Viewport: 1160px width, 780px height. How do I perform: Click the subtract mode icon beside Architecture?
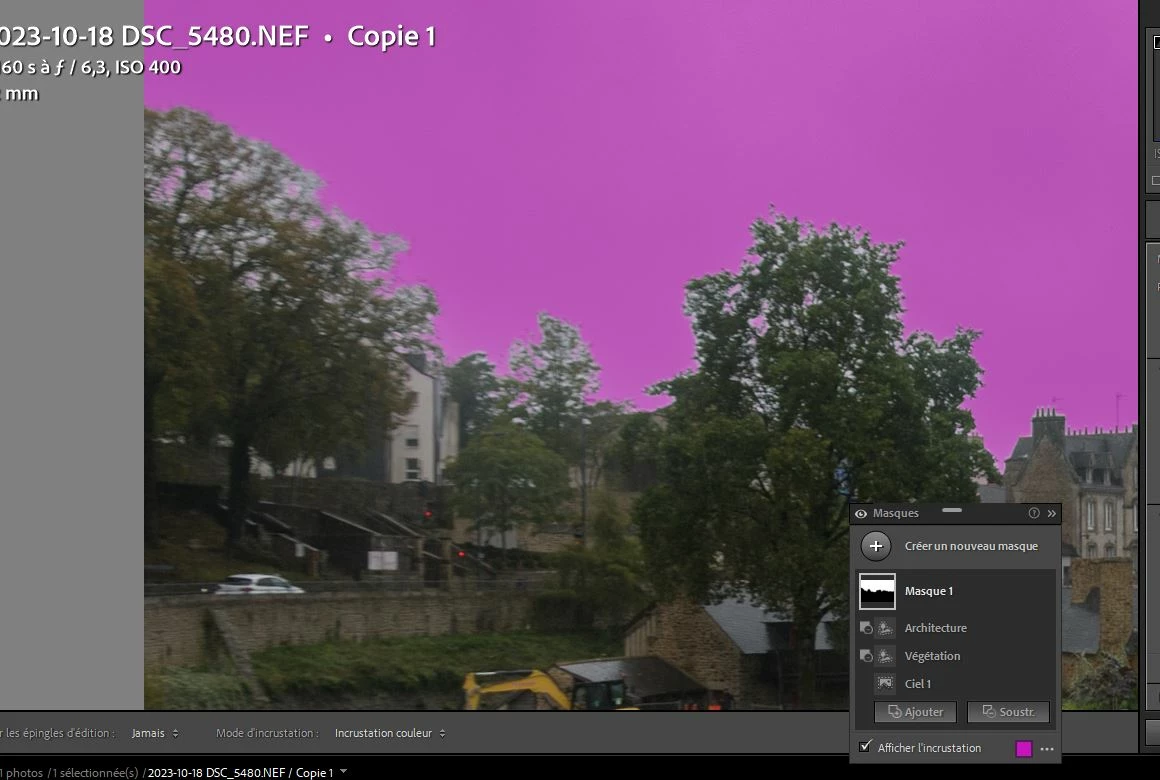click(x=866, y=628)
